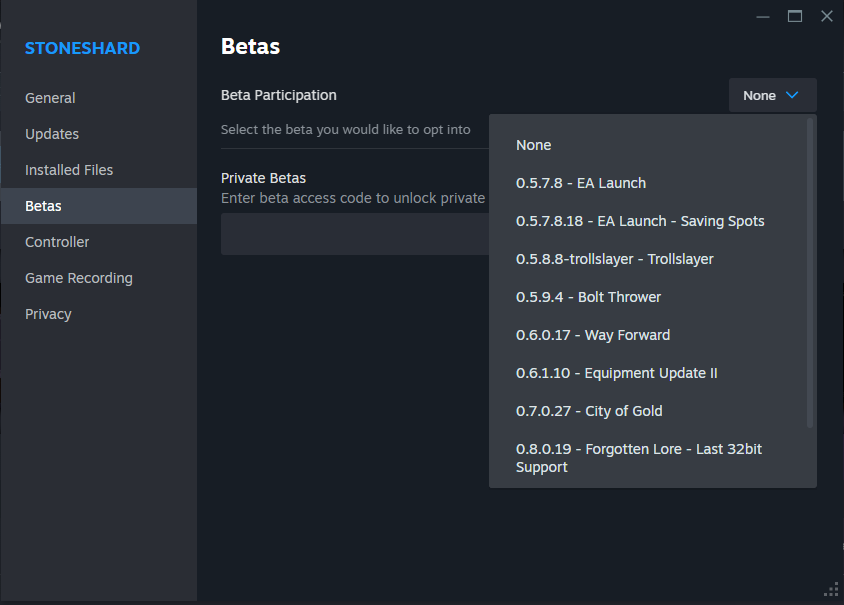The height and width of the screenshot is (605, 844).
Task: Click the Beta Participation label
Action: coord(279,95)
